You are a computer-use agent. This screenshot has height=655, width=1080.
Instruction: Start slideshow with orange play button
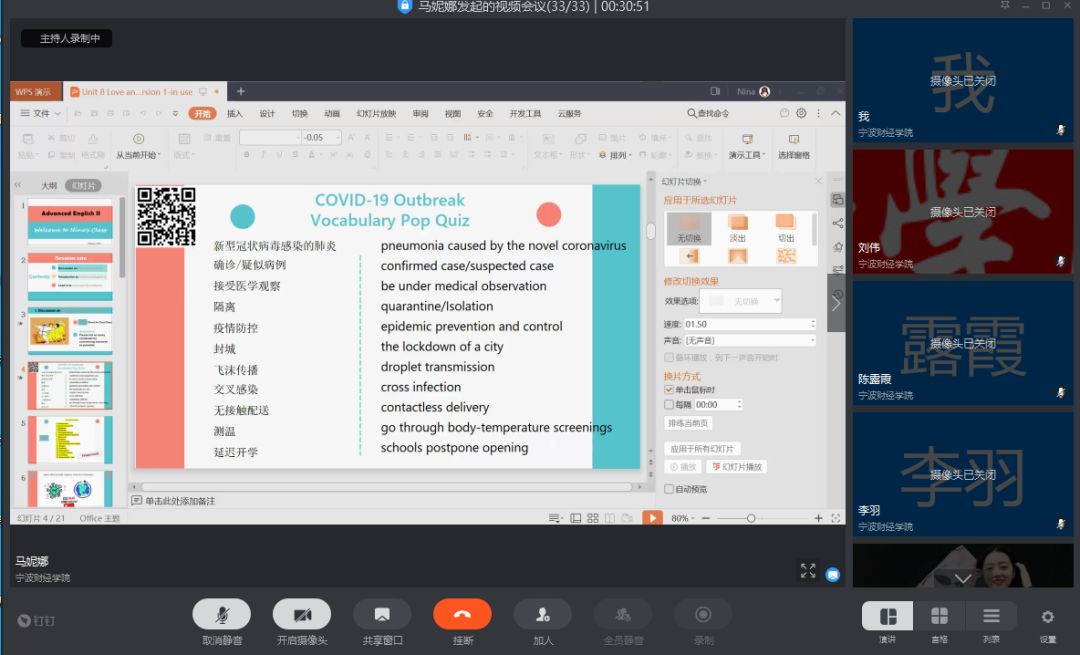[x=652, y=518]
